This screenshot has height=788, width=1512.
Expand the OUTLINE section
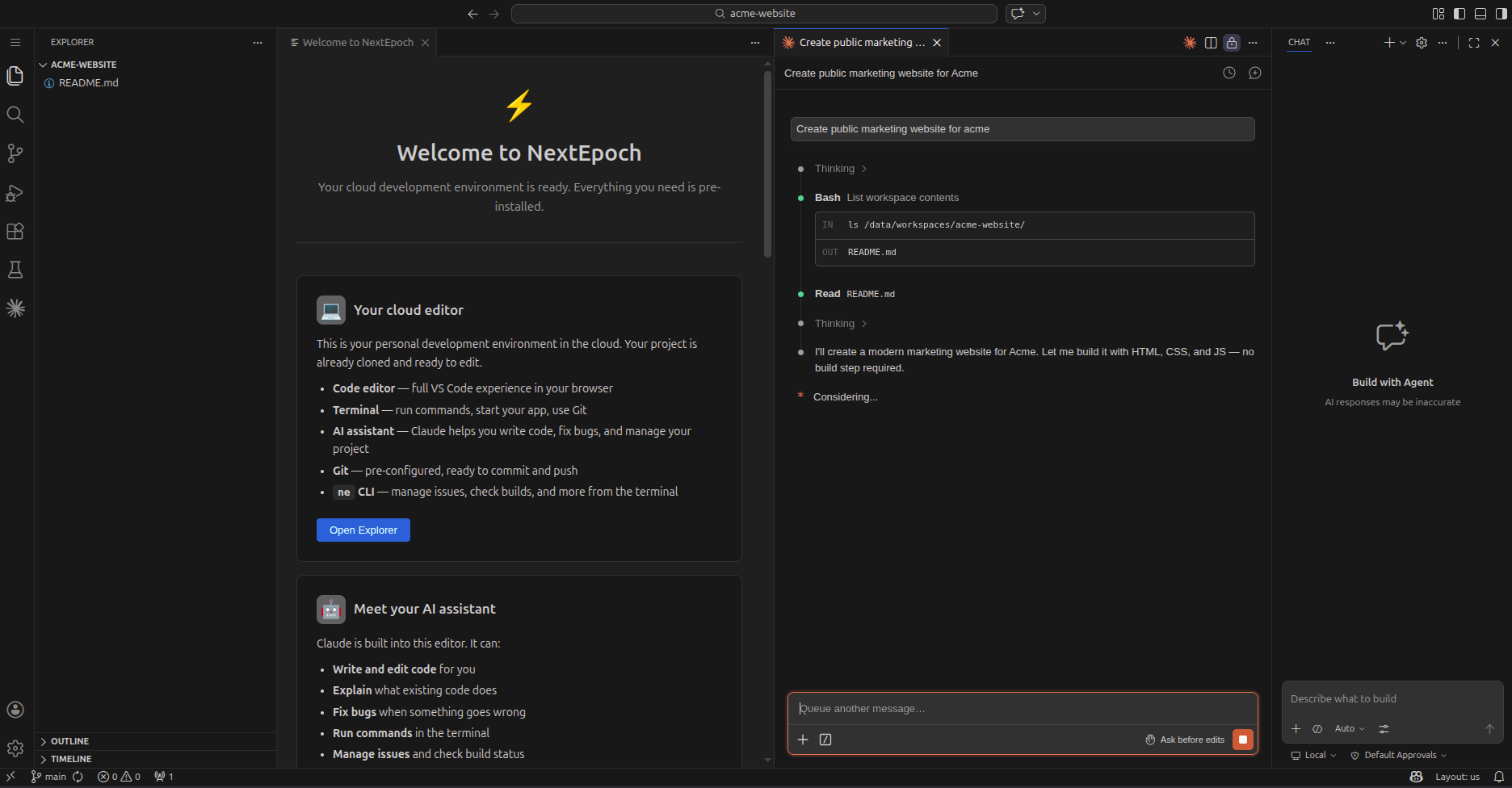[x=69, y=741]
